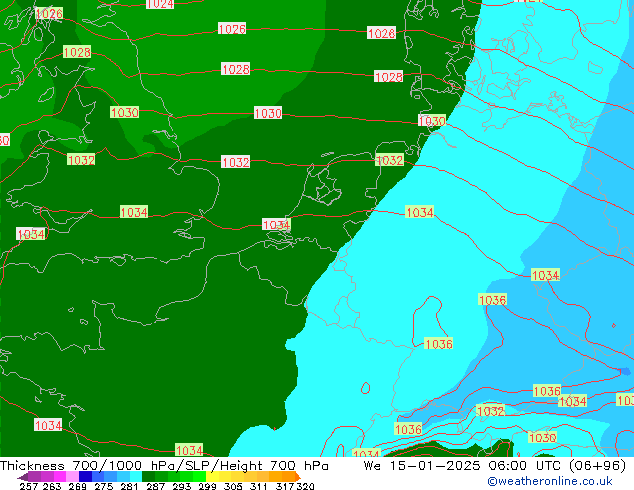Click the 1024 isobar label
The image size is (634, 490).
point(160,4)
